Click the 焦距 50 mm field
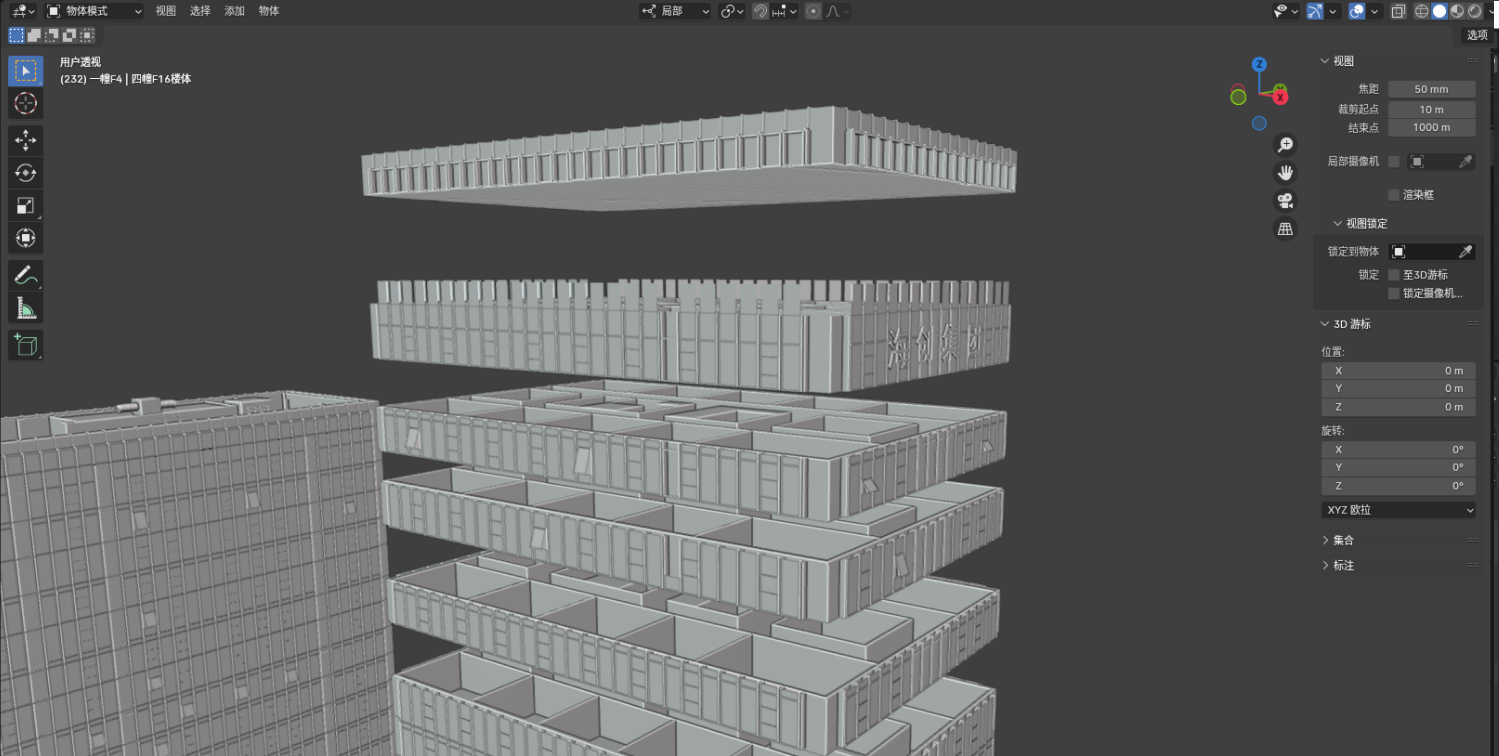 coord(1431,90)
